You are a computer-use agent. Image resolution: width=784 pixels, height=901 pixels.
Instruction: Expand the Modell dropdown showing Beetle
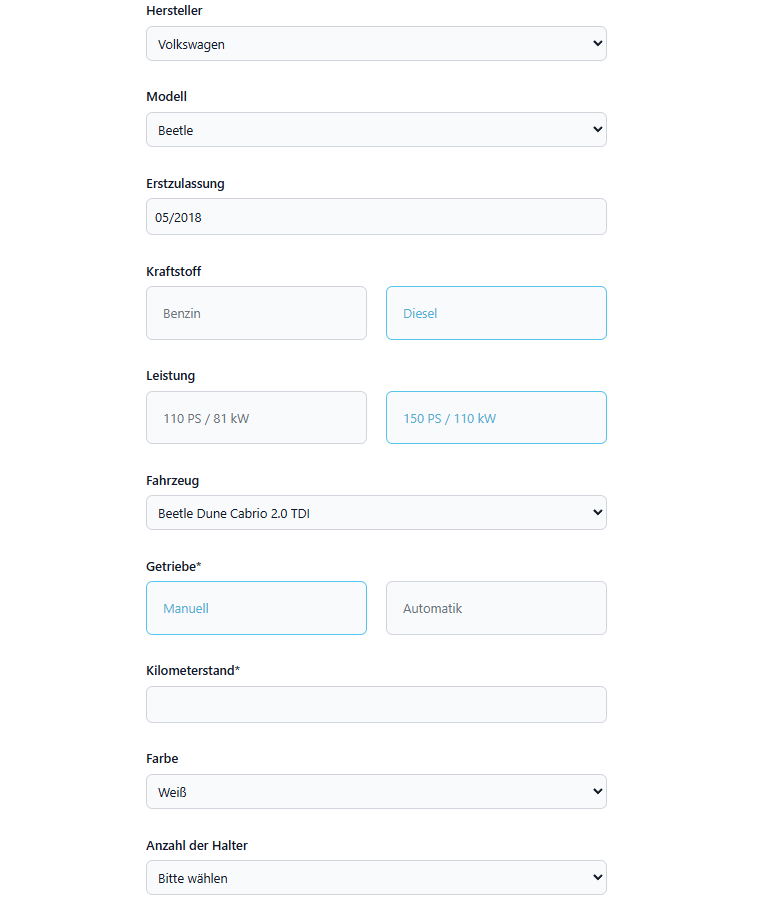[376, 130]
